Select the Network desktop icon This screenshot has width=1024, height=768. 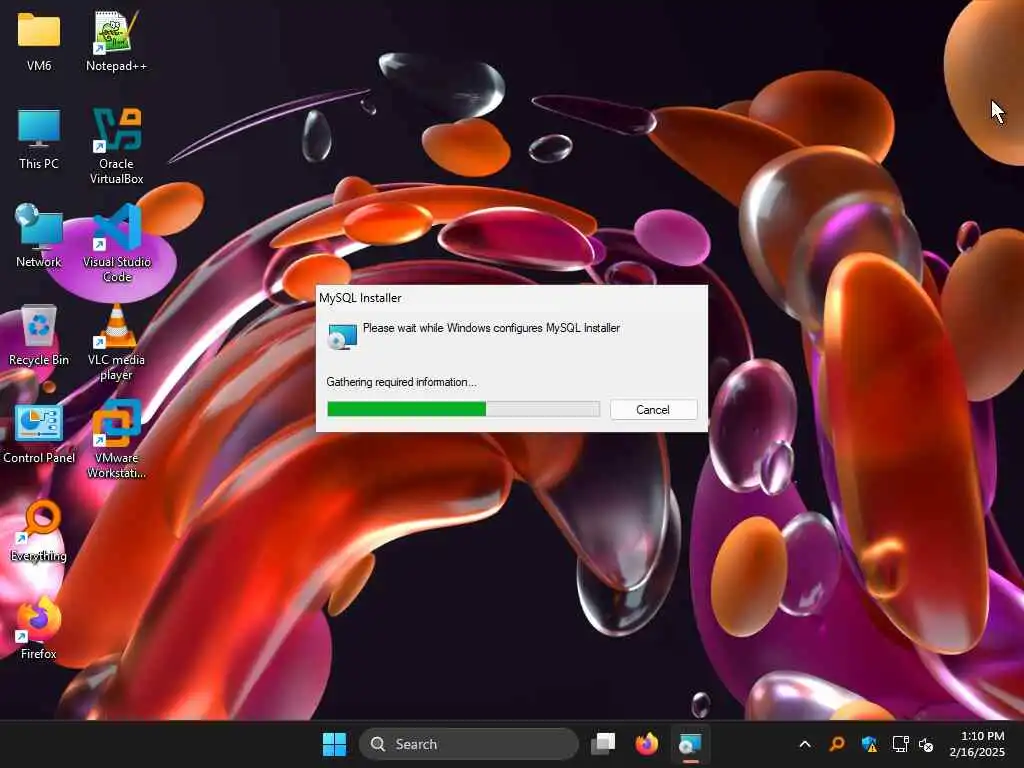click(x=39, y=236)
